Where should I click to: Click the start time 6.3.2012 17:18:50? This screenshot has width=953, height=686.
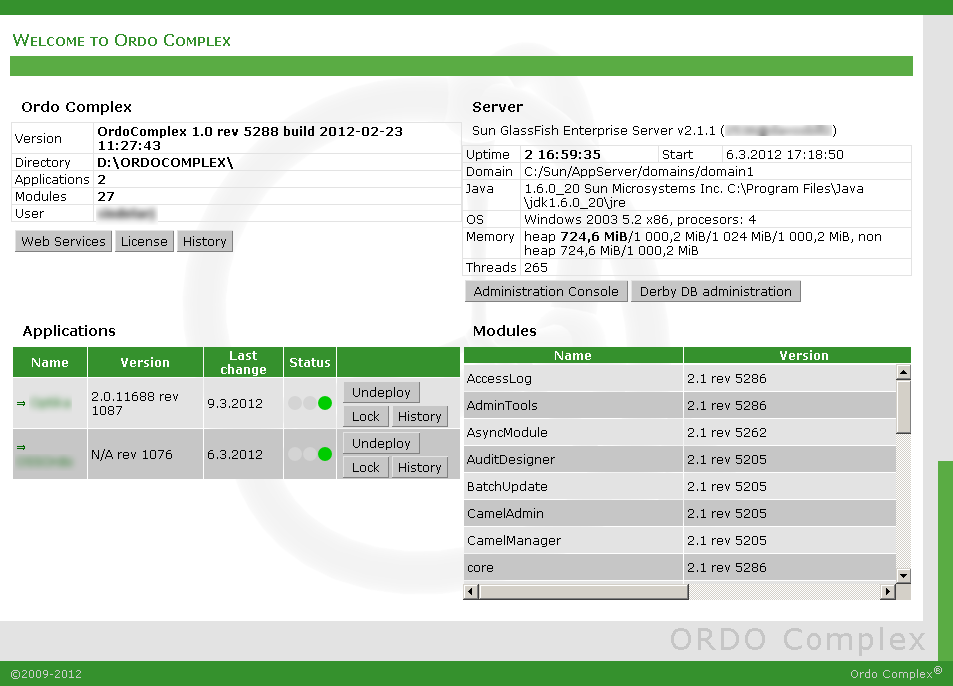point(785,154)
